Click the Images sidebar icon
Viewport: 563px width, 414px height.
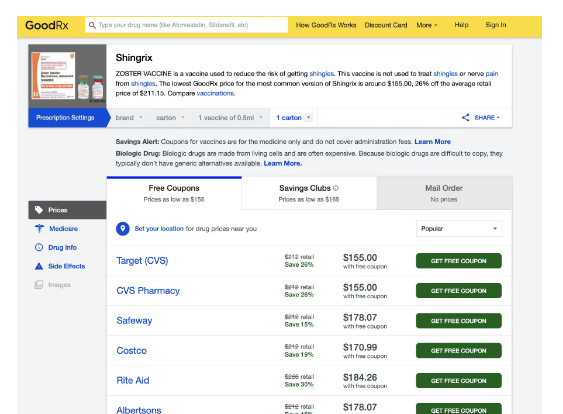[39, 285]
